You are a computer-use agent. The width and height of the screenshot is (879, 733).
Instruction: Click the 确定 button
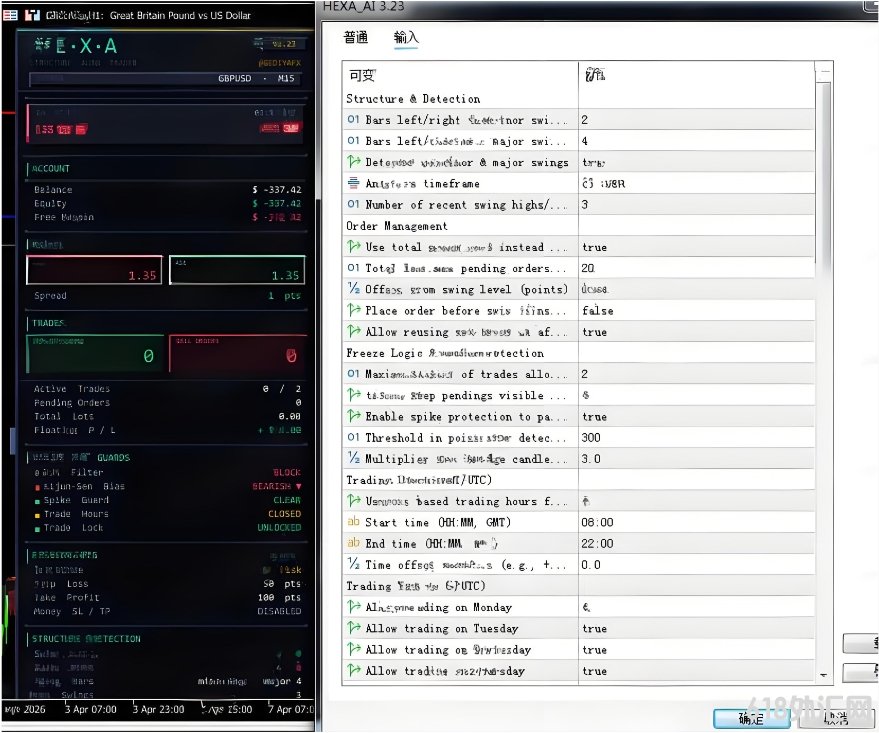[751, 718]
